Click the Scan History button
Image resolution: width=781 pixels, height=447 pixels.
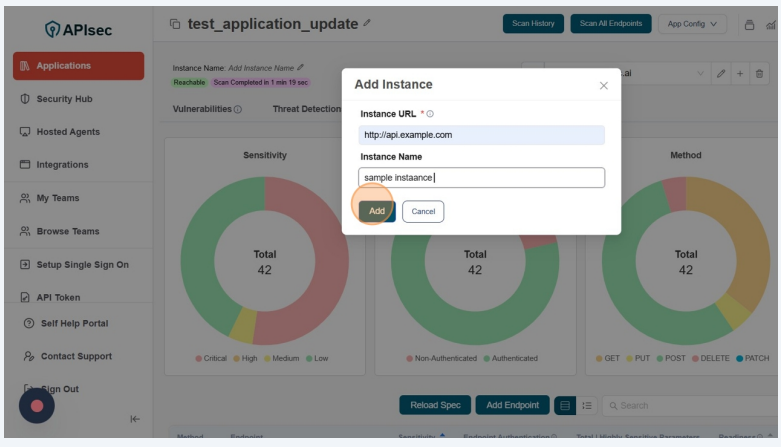533,24
